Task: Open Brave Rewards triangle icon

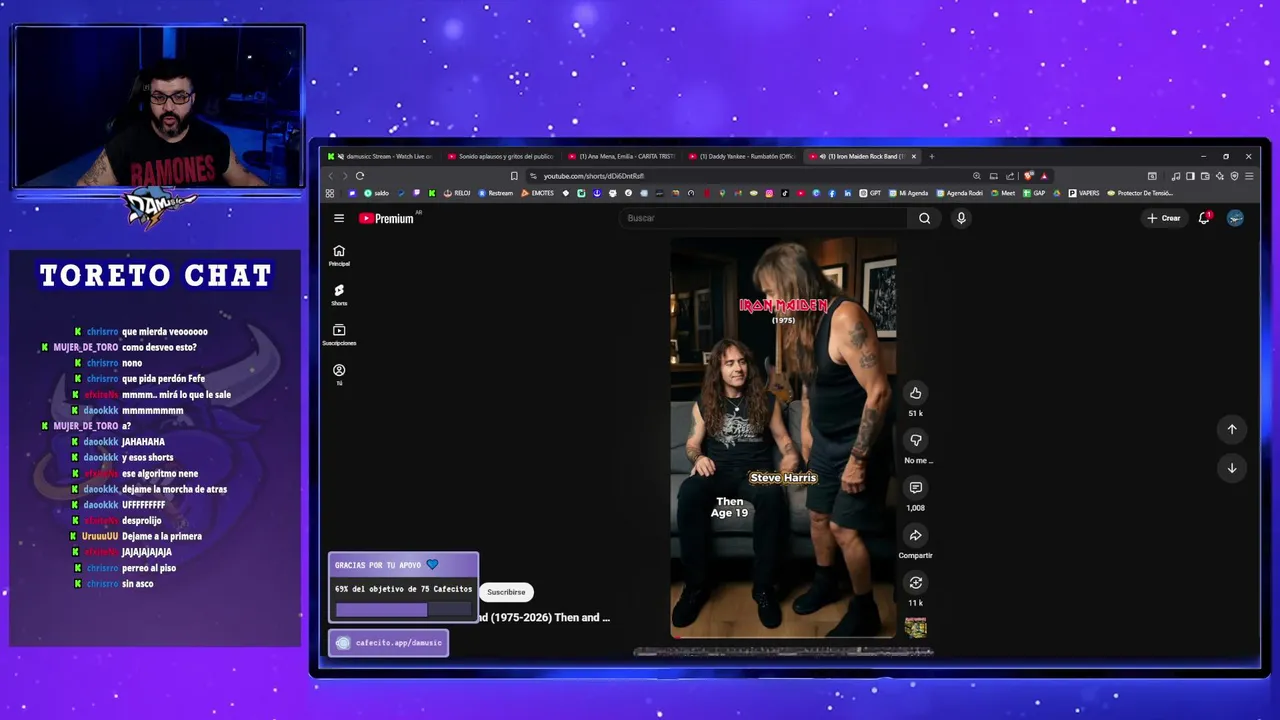Action: (1044, 176)
